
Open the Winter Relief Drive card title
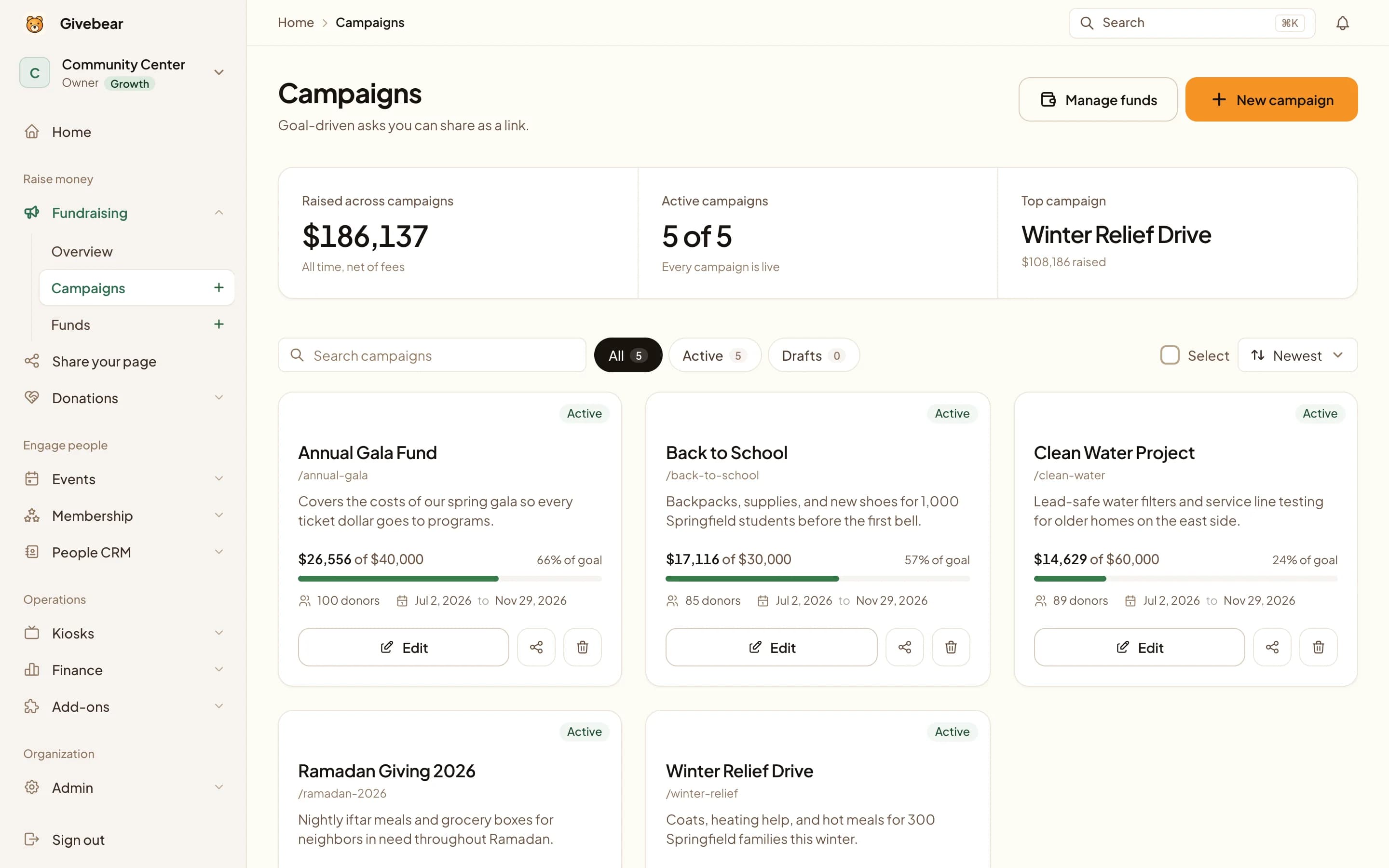point(739,771)
